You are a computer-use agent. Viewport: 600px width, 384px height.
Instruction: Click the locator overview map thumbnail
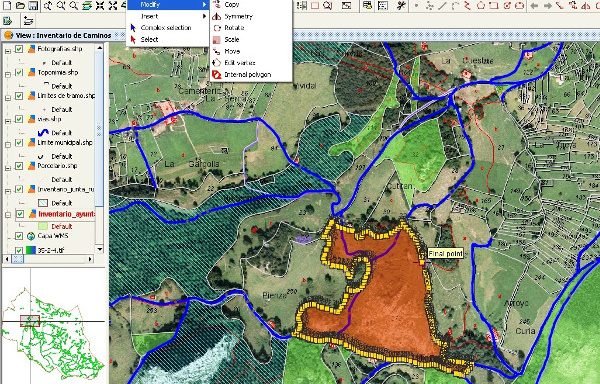(53, 325)
